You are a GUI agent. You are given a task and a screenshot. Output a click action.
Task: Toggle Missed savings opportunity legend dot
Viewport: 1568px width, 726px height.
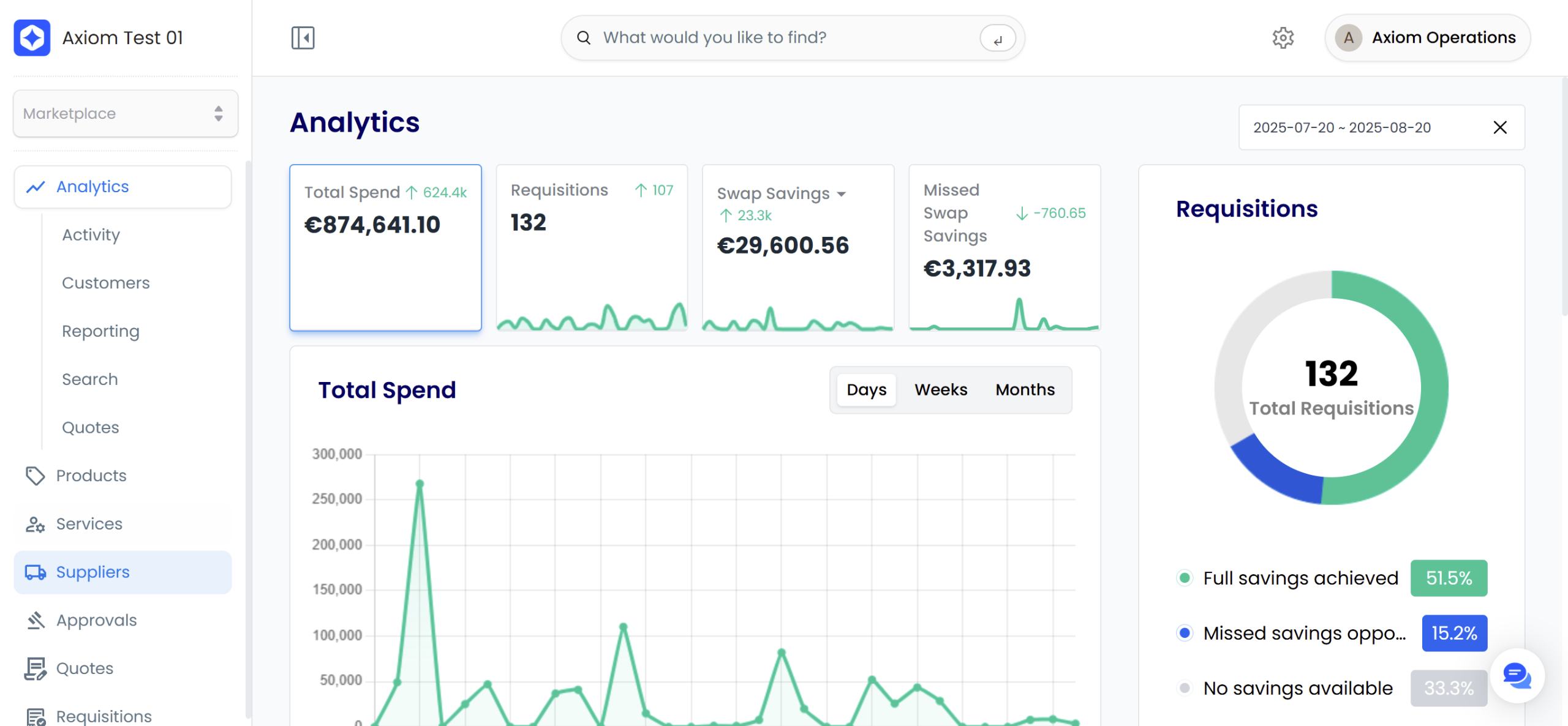pyautogui.click(x=1185, y=633)
